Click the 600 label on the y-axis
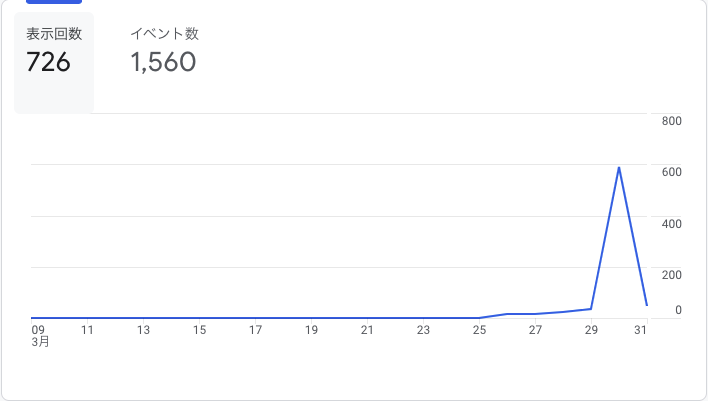This screenshot has height=401, width=708. [671, 172]
